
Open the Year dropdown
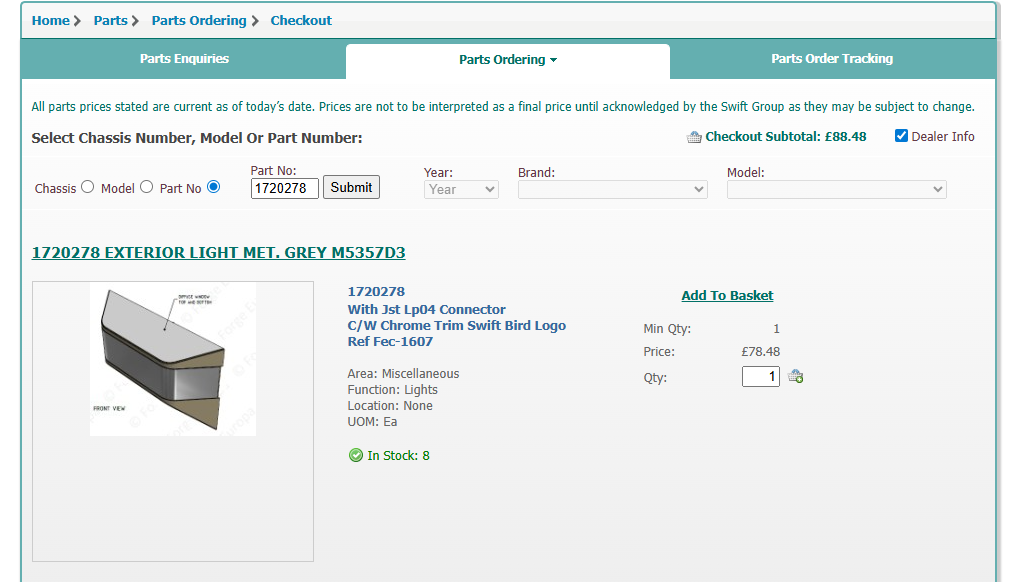[462, 189]
